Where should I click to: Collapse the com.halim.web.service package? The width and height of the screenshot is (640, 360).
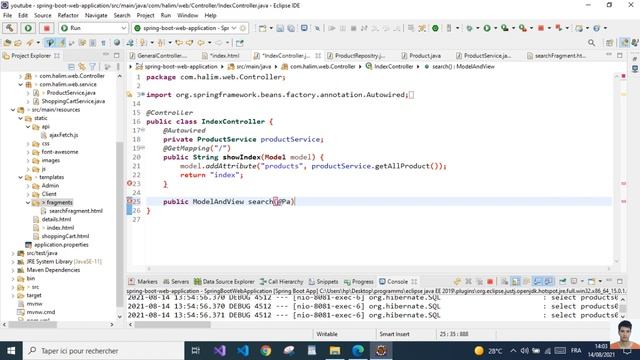point(20,84)
